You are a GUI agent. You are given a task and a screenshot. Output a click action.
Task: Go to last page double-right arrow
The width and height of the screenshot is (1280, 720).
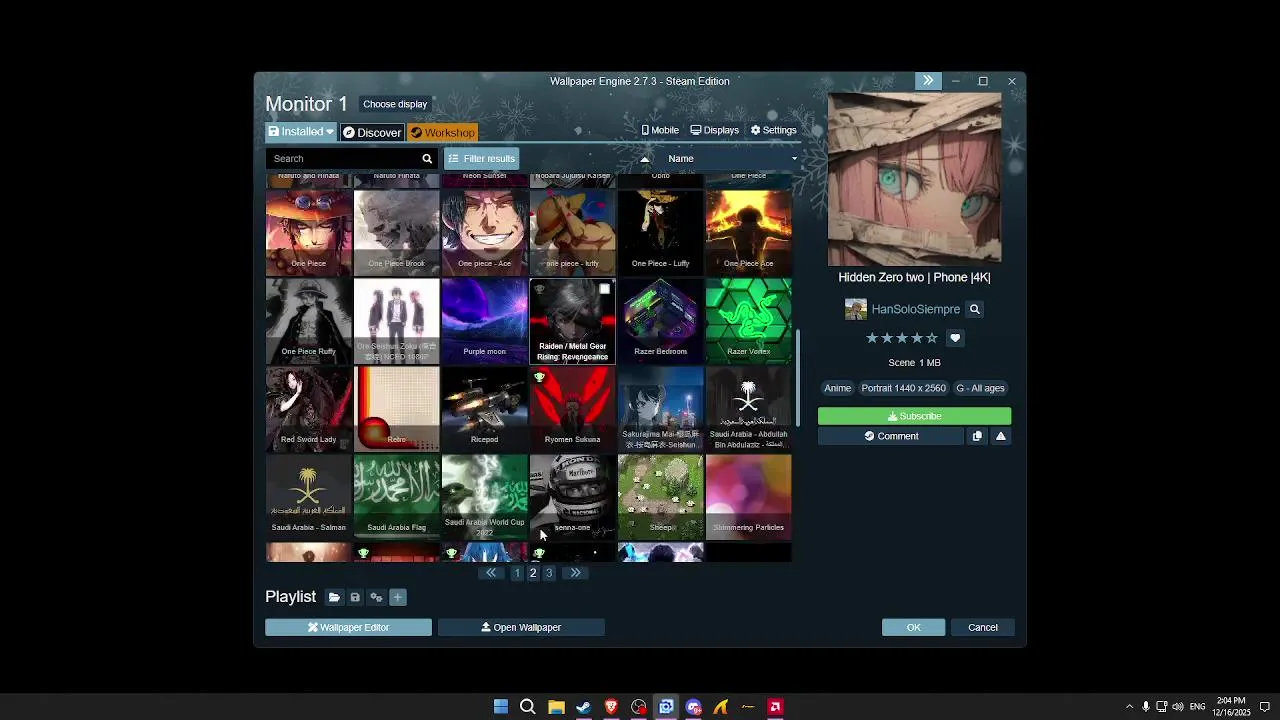pos(575,573)
